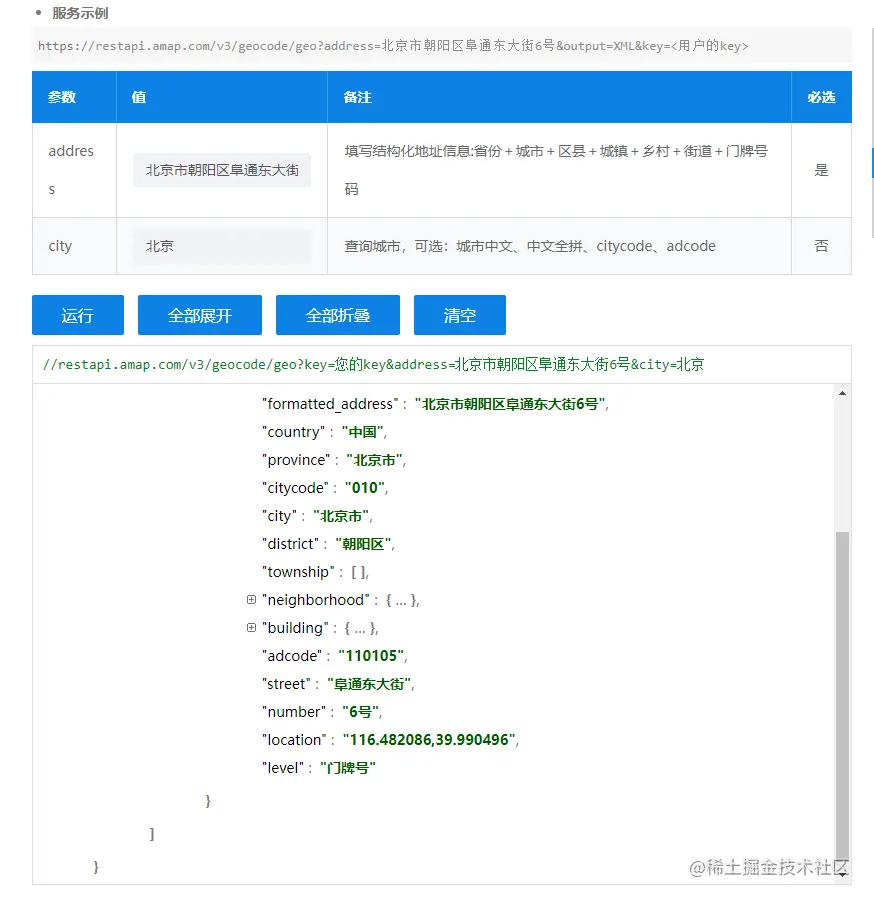Viewport: 874px width, 902px height.
Task: Click the "level" value 门牌号
Action: pyautogui.click(x=348, y=768)
